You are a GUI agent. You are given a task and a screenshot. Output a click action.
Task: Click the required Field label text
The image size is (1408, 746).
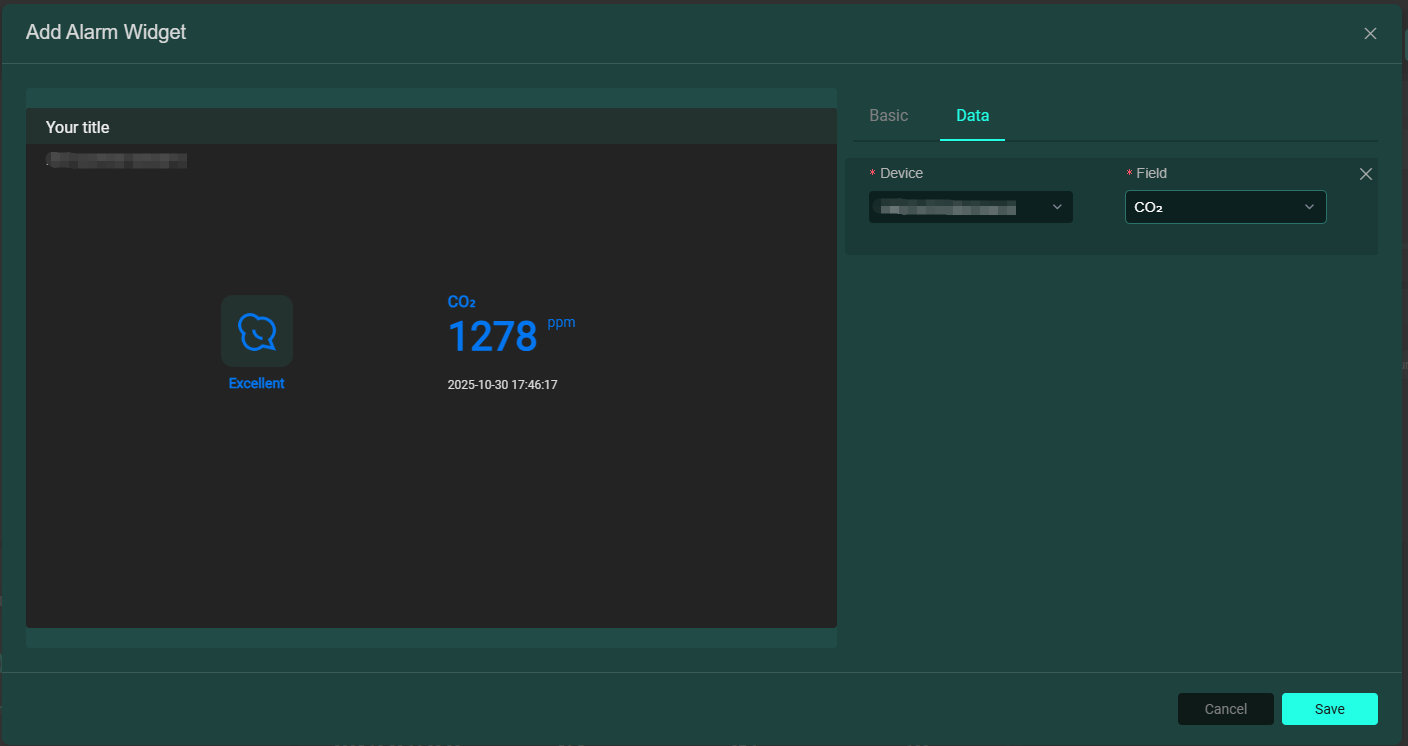point(1151,174)
